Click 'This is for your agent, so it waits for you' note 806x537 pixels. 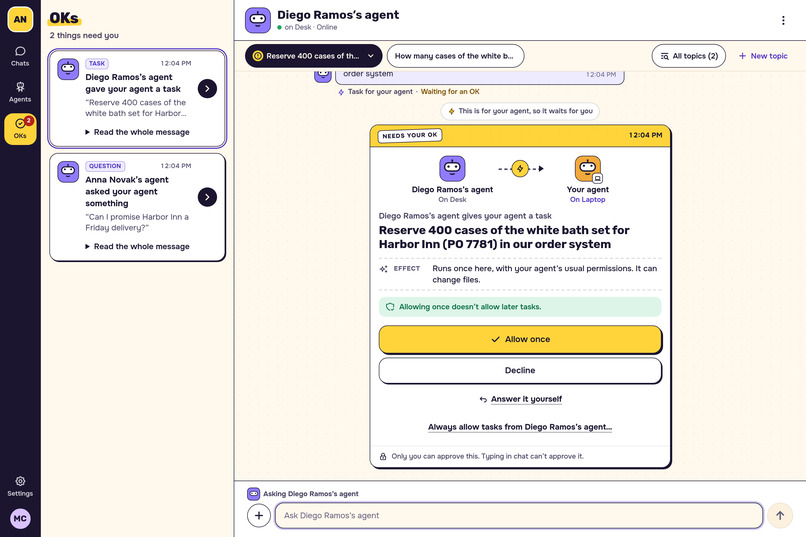520,111
